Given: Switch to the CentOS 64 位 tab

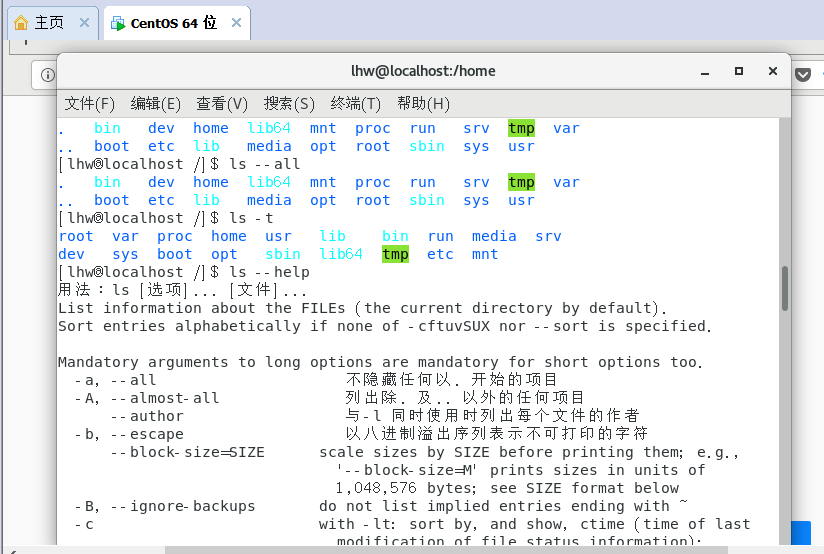Looking at the screenshot, I should 177,23.
